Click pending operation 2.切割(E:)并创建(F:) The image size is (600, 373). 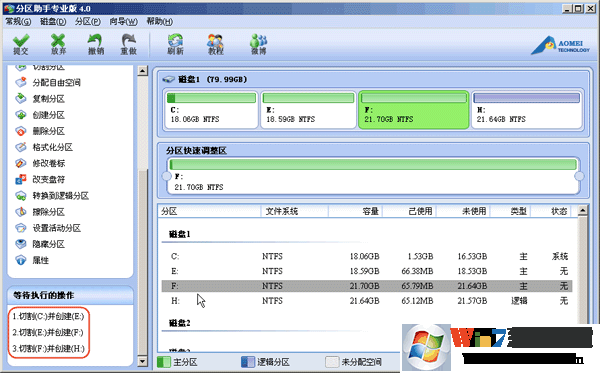coord(48,332)
